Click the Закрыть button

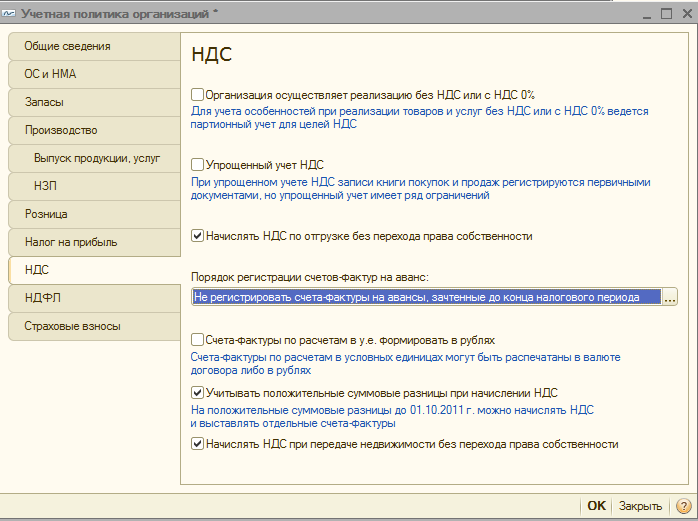(x=640, y=506)
